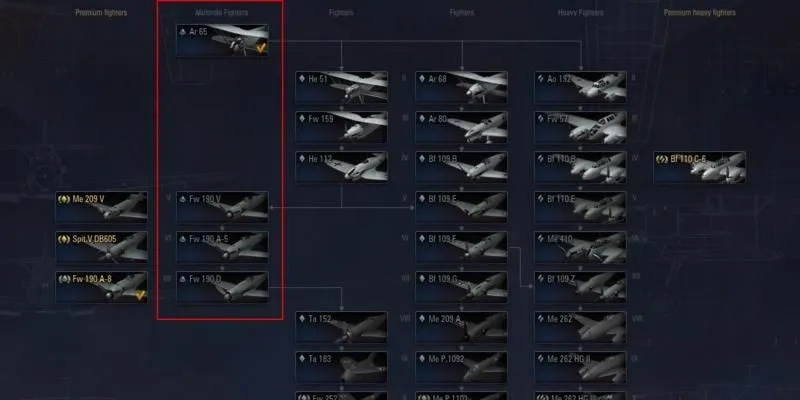The height and width of the screenshot is (400, 800).
Task: Choose the Ao 192 heavy fighter
Action: click(580, 87)
